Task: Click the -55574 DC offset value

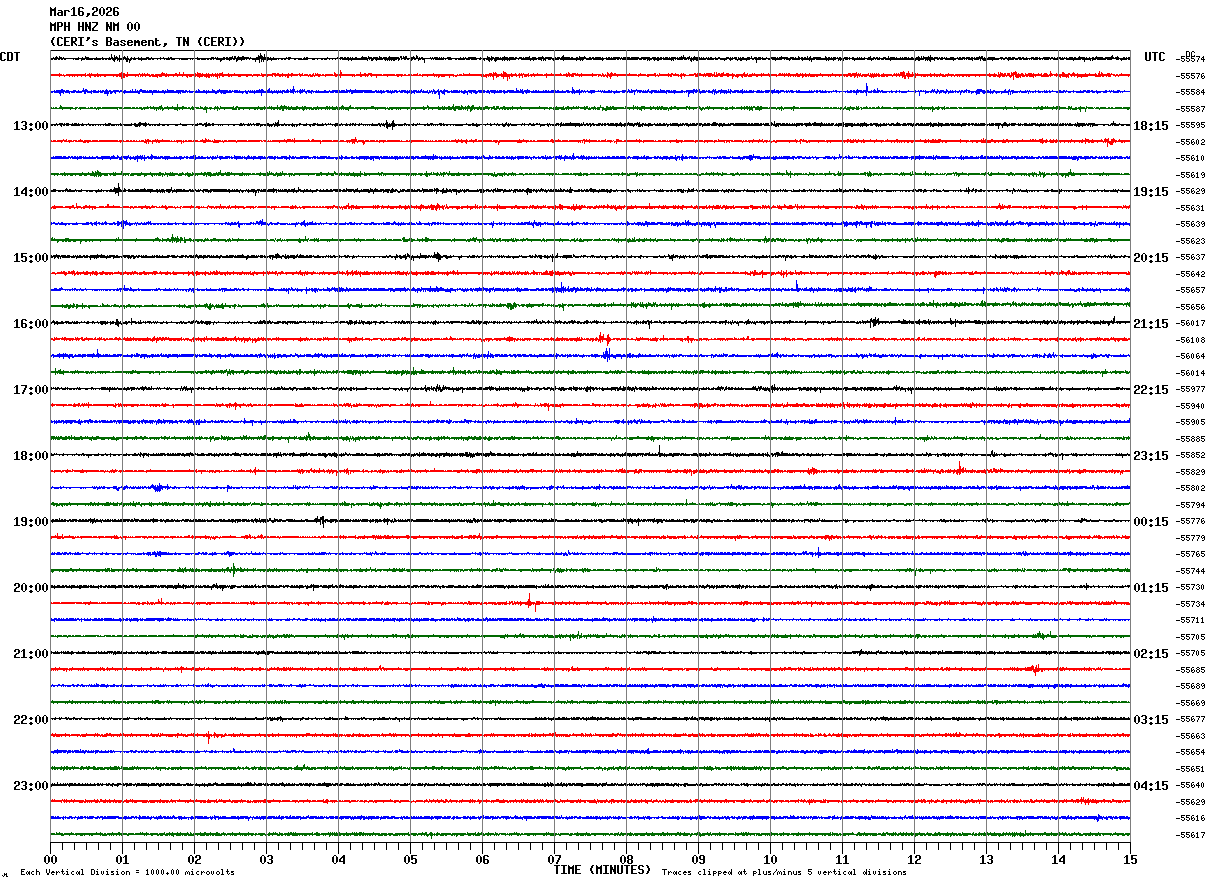Action: (x=1191, y=60)
